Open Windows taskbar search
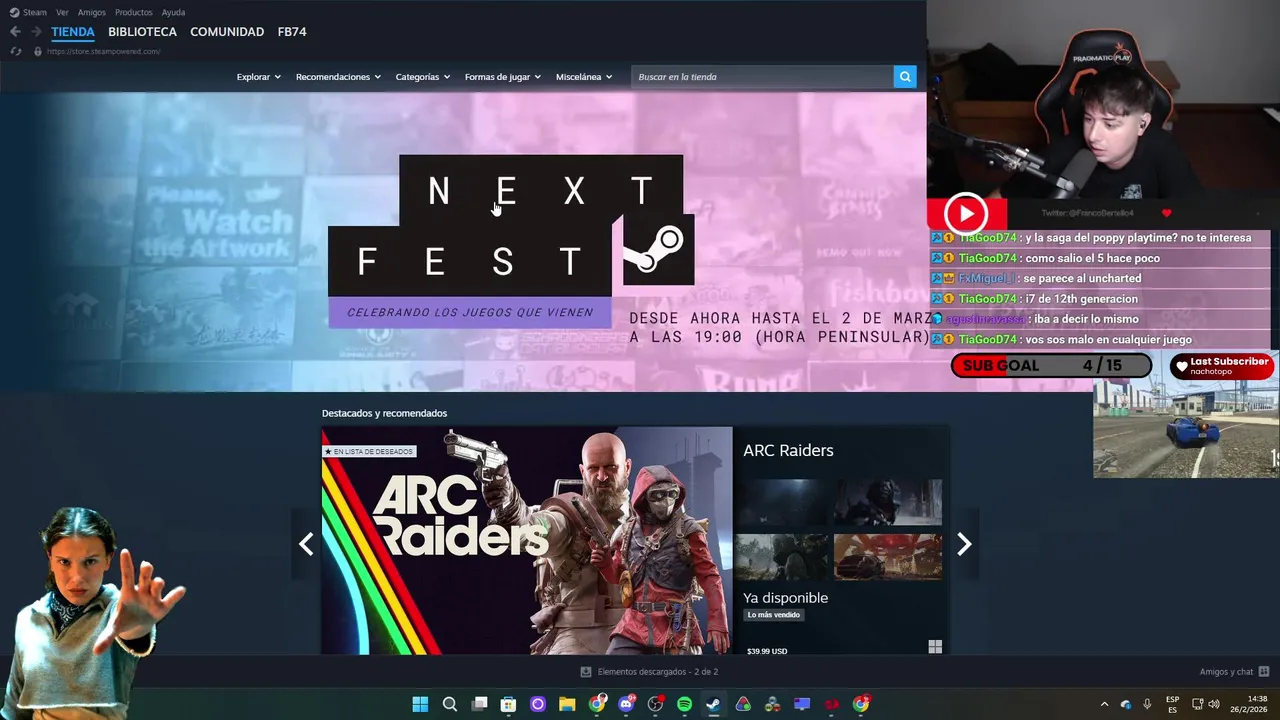The height and width of the screenshot is (720, 1280). (450, 704)
